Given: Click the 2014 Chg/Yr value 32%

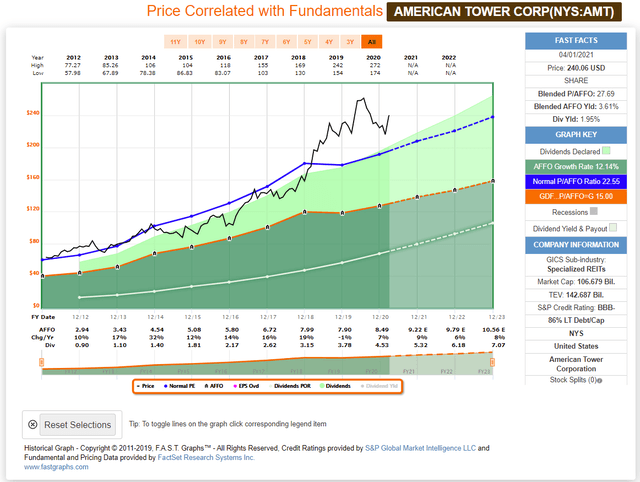Looking at the screenshot, I should (157, 338).
